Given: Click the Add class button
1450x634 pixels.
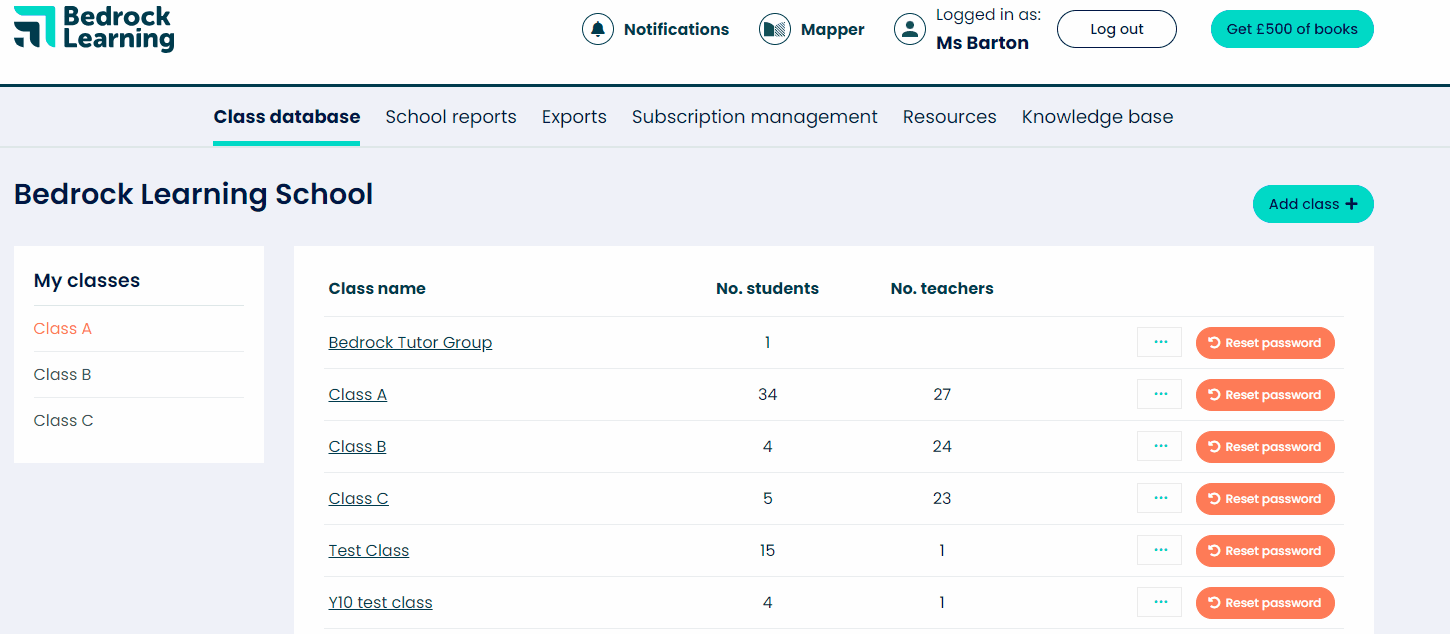Looking at the screenshot, I should [1313, 204].
